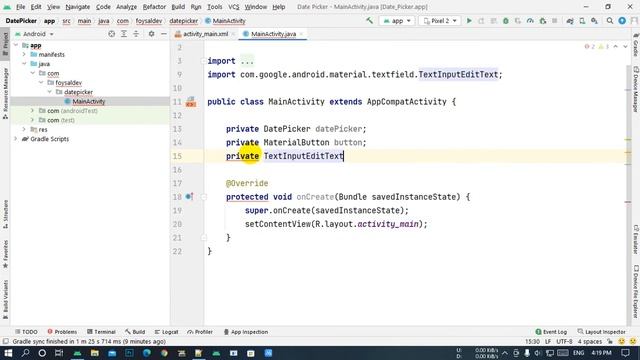640x360 pixels.
Task: Go to next highlighted error arrow
Action: [x=625, y=47]
